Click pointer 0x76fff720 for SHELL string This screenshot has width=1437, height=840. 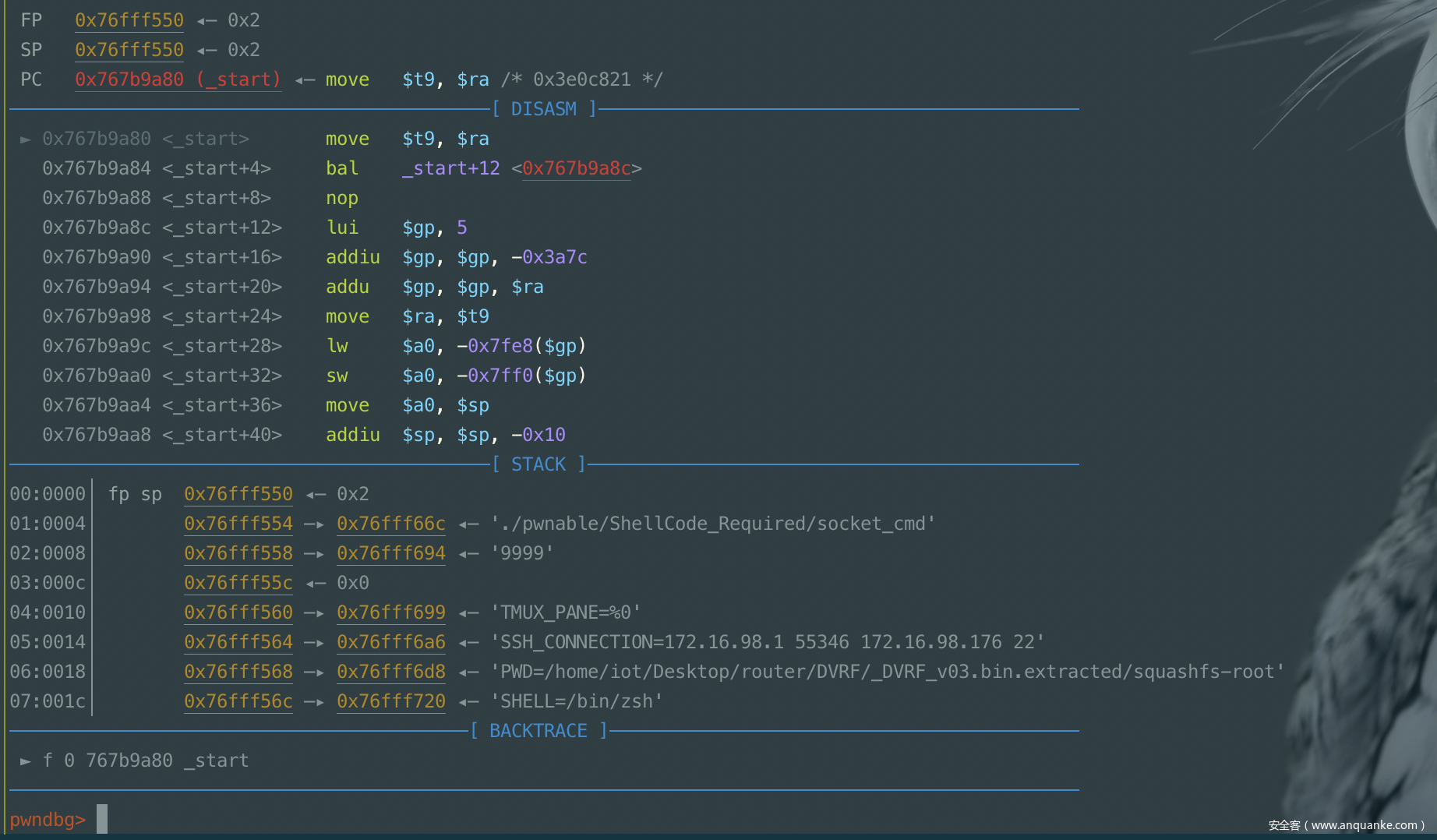pos(391,701)
